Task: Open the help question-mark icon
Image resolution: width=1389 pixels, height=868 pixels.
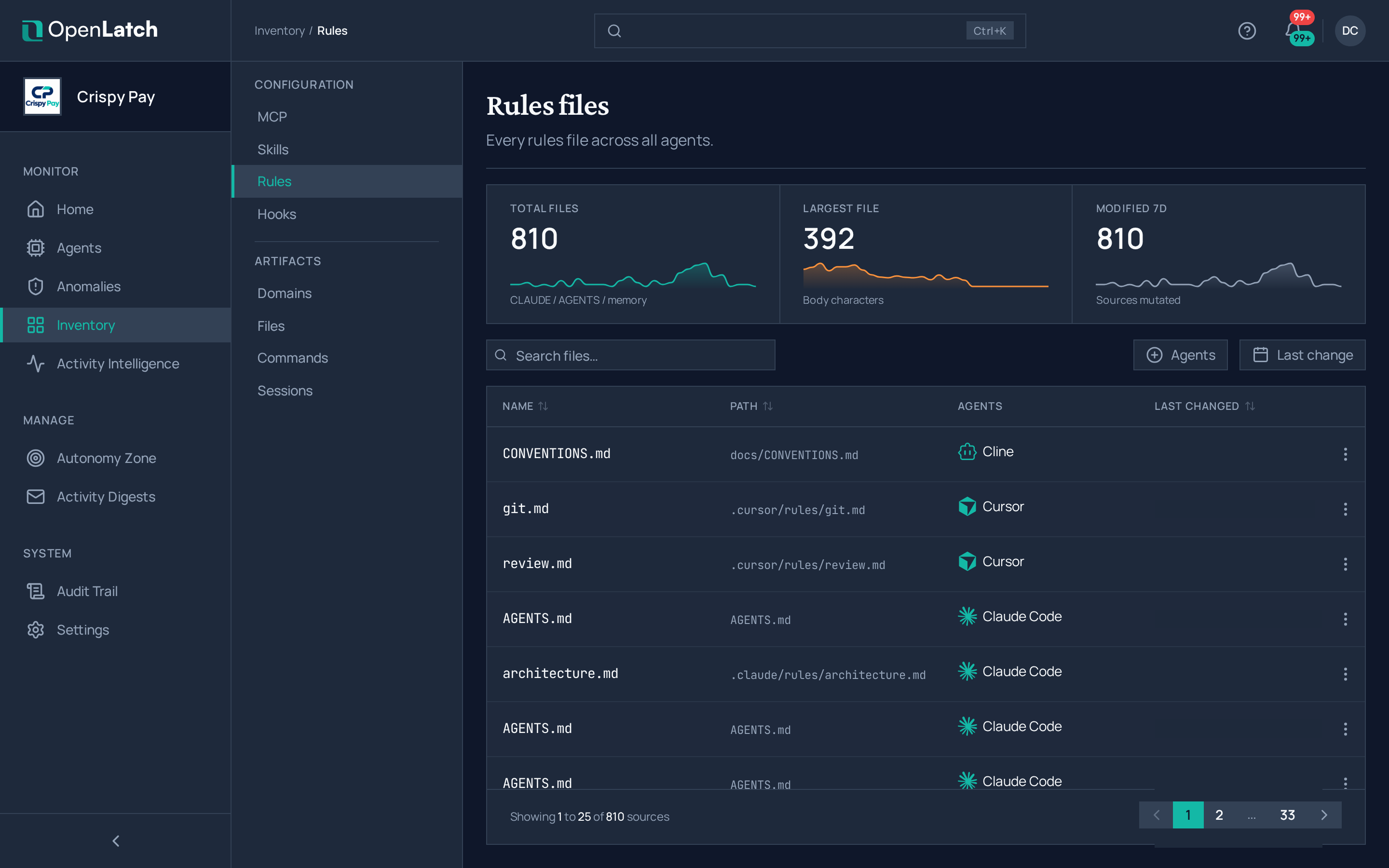Action: [x=1247, y=31]
